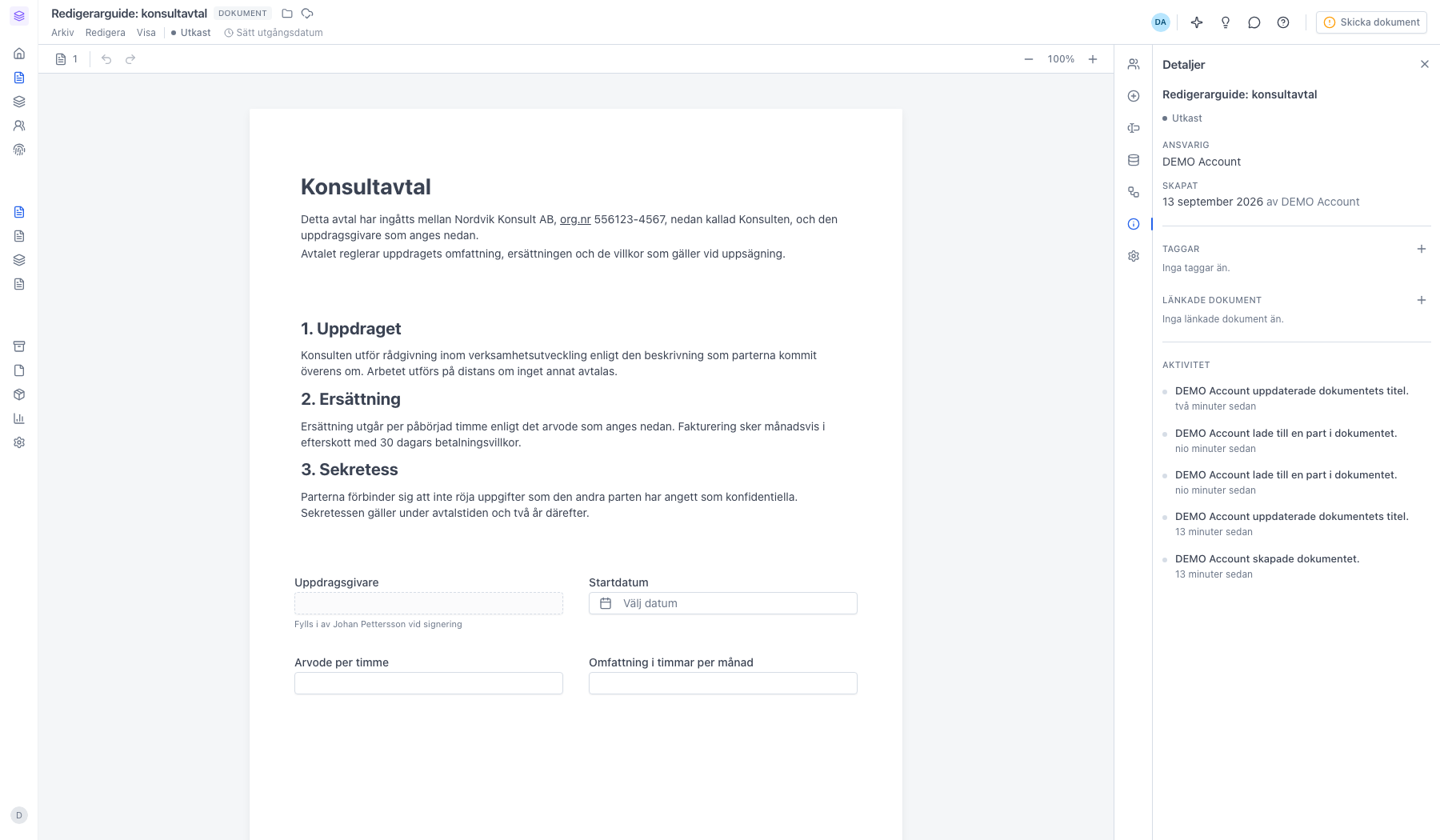
Task: Click the folder icon next to the title
Action: click(x=287, y=14)
